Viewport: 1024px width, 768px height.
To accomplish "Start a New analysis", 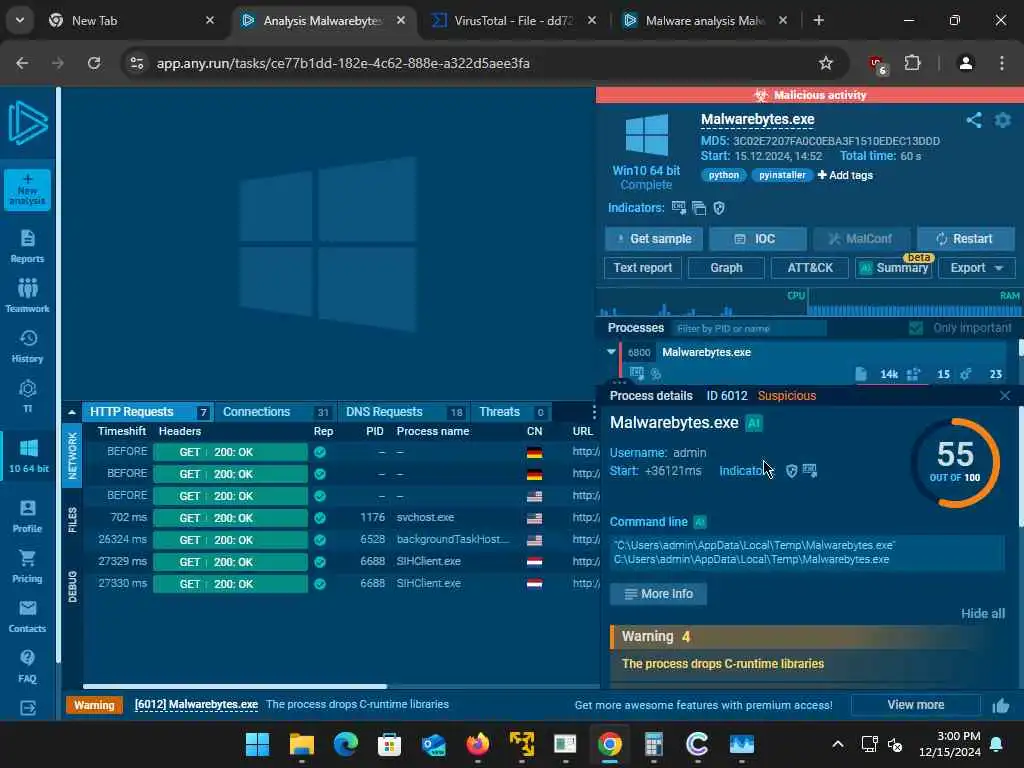I will coord(27,189).
